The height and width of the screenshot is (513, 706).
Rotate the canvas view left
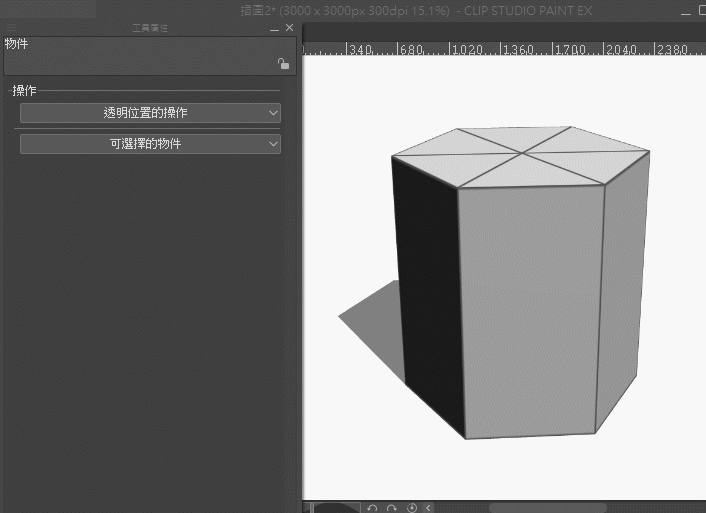tap(373, 508)
